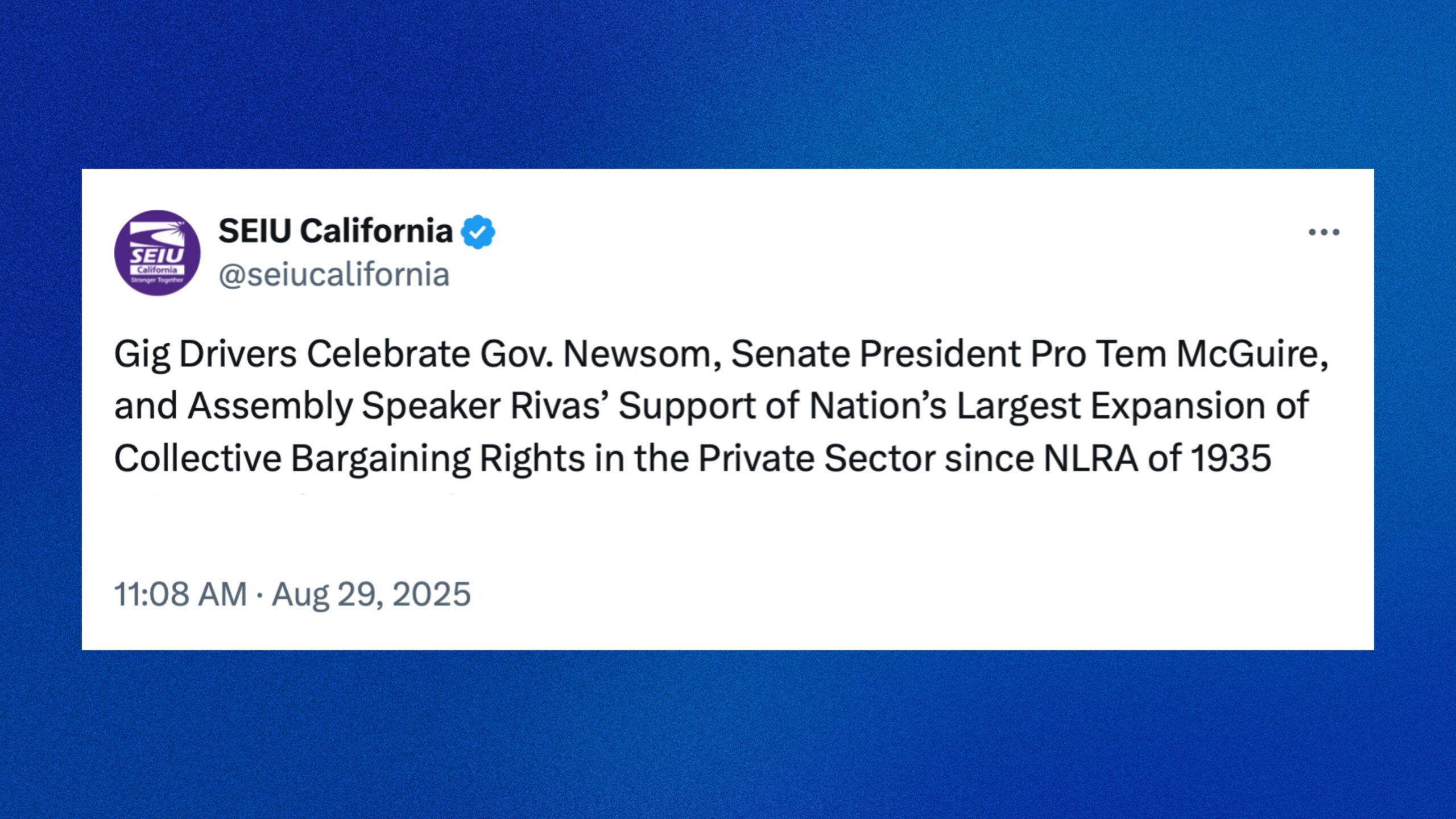Screen dimensions: 1456x819
Task: Click the words "Gig Drivers" in tweet
Action: [205, 354]
